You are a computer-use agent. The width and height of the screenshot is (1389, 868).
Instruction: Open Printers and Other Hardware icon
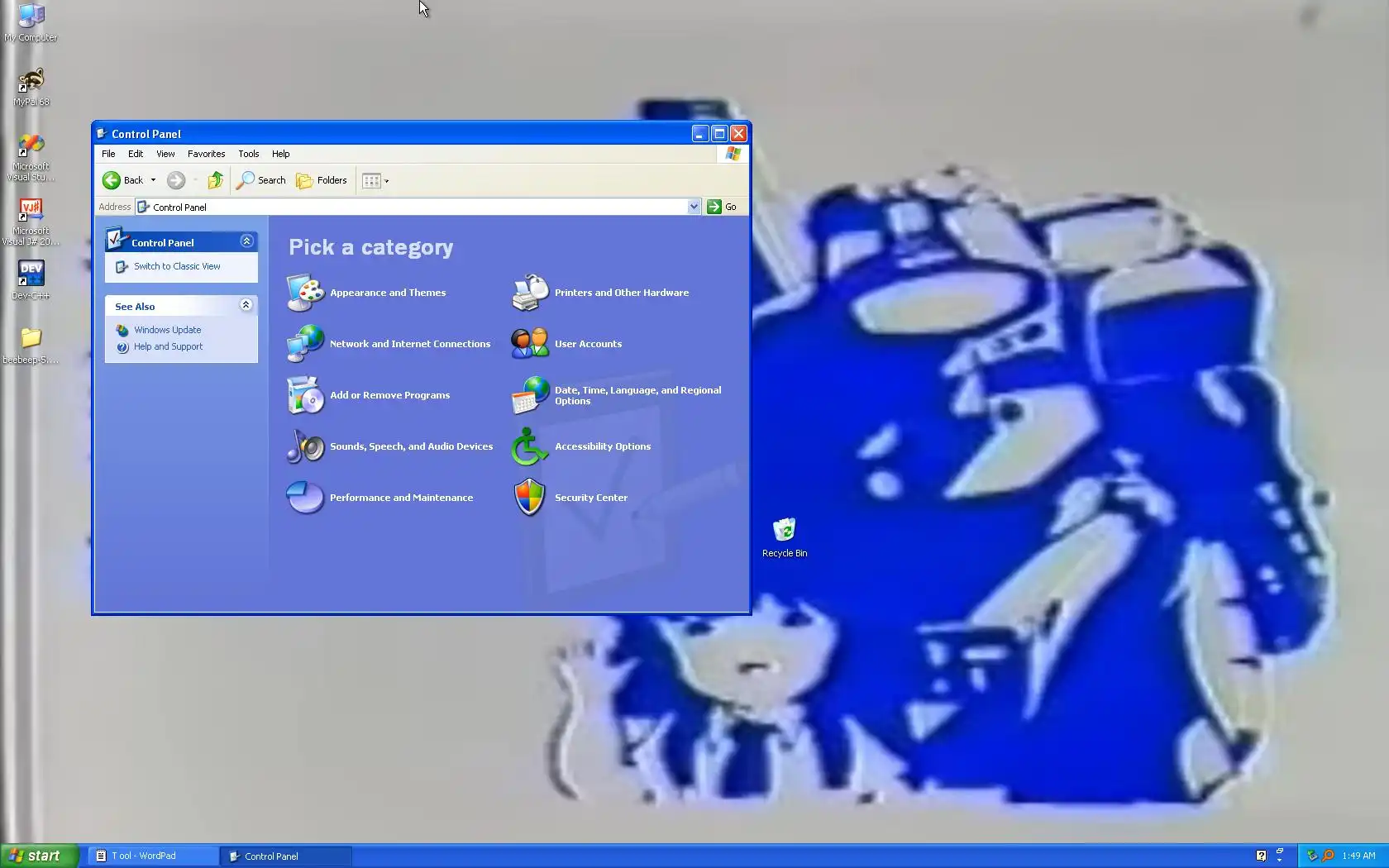coord(530,293)
